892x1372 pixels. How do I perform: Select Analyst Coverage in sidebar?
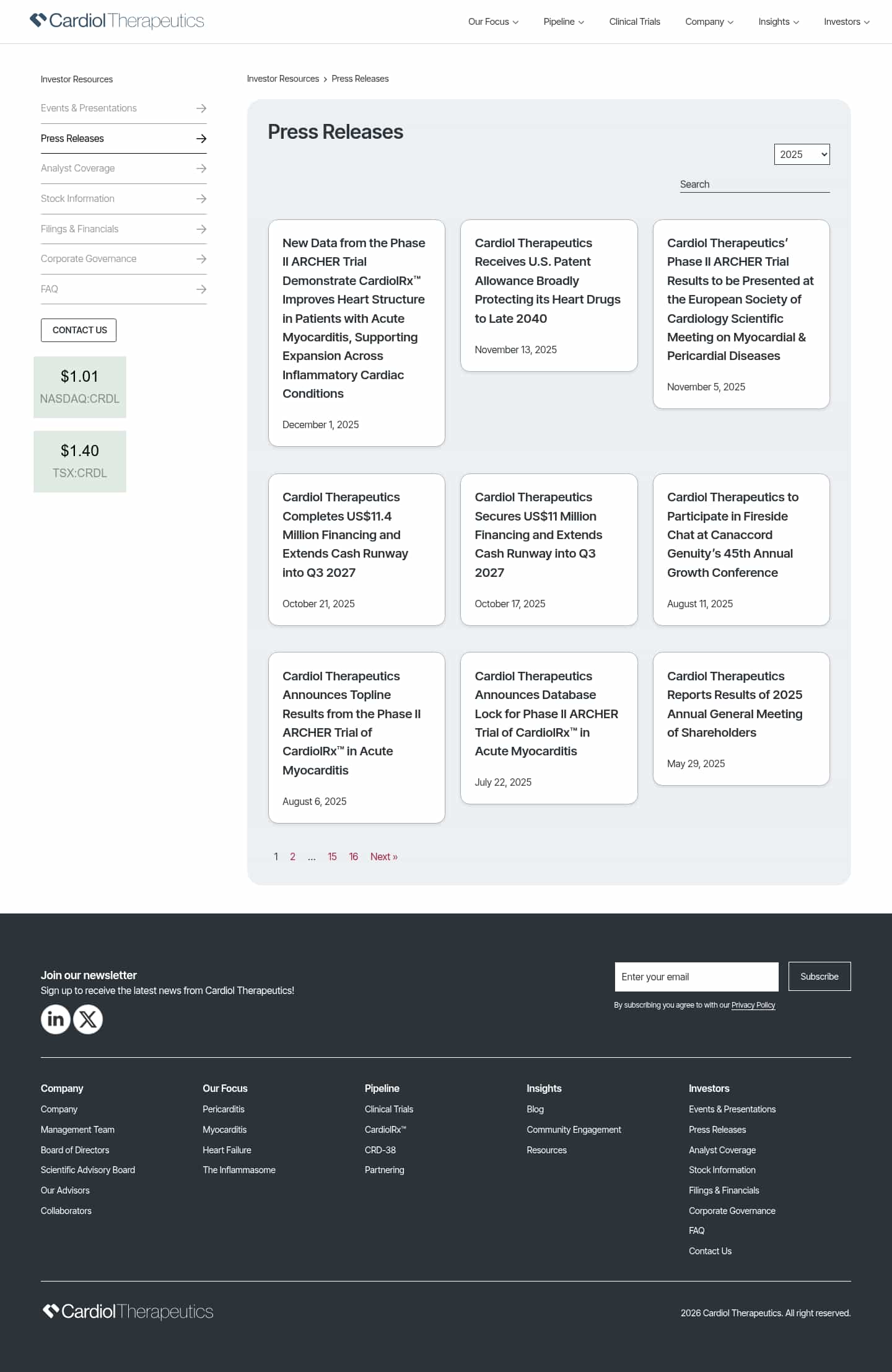point(77,169)
